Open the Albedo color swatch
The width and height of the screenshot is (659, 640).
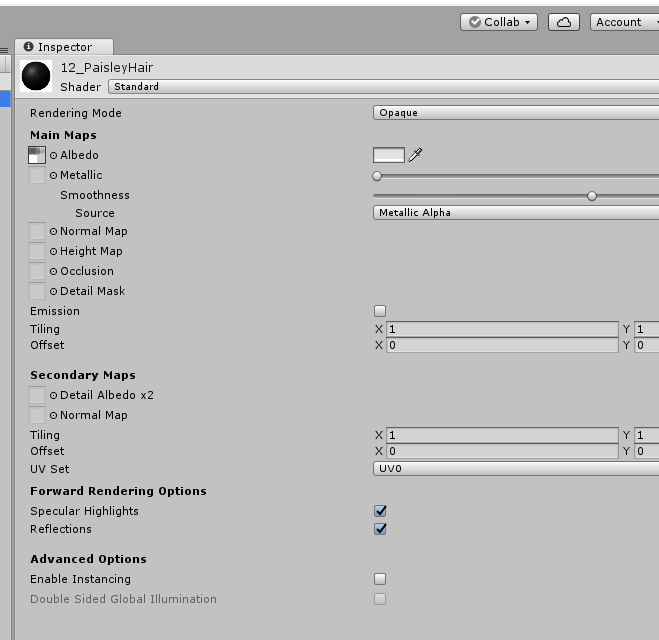pos(389,155)
